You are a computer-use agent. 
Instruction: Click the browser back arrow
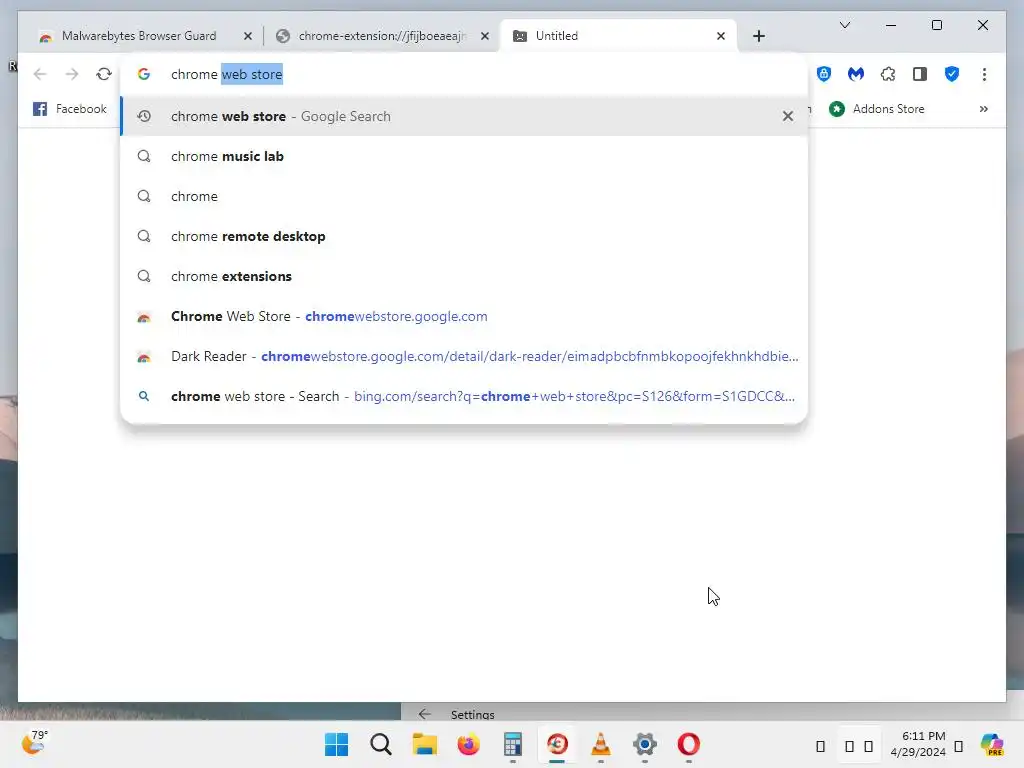click(x=40, y=74)
